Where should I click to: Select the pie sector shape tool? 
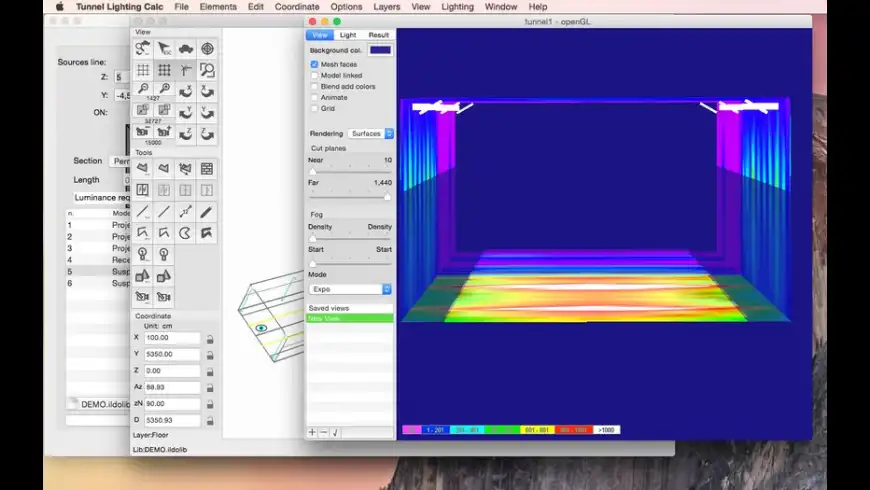tap(186, 233)
